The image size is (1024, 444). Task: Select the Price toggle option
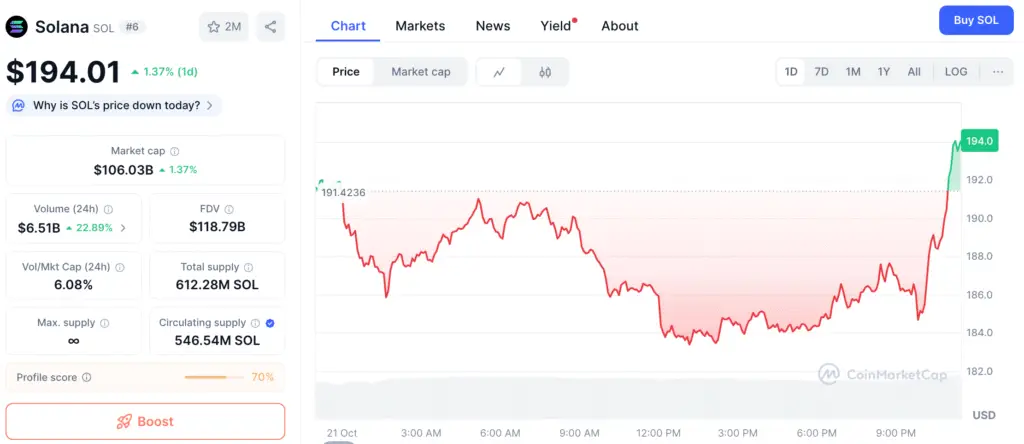point(346,72)
